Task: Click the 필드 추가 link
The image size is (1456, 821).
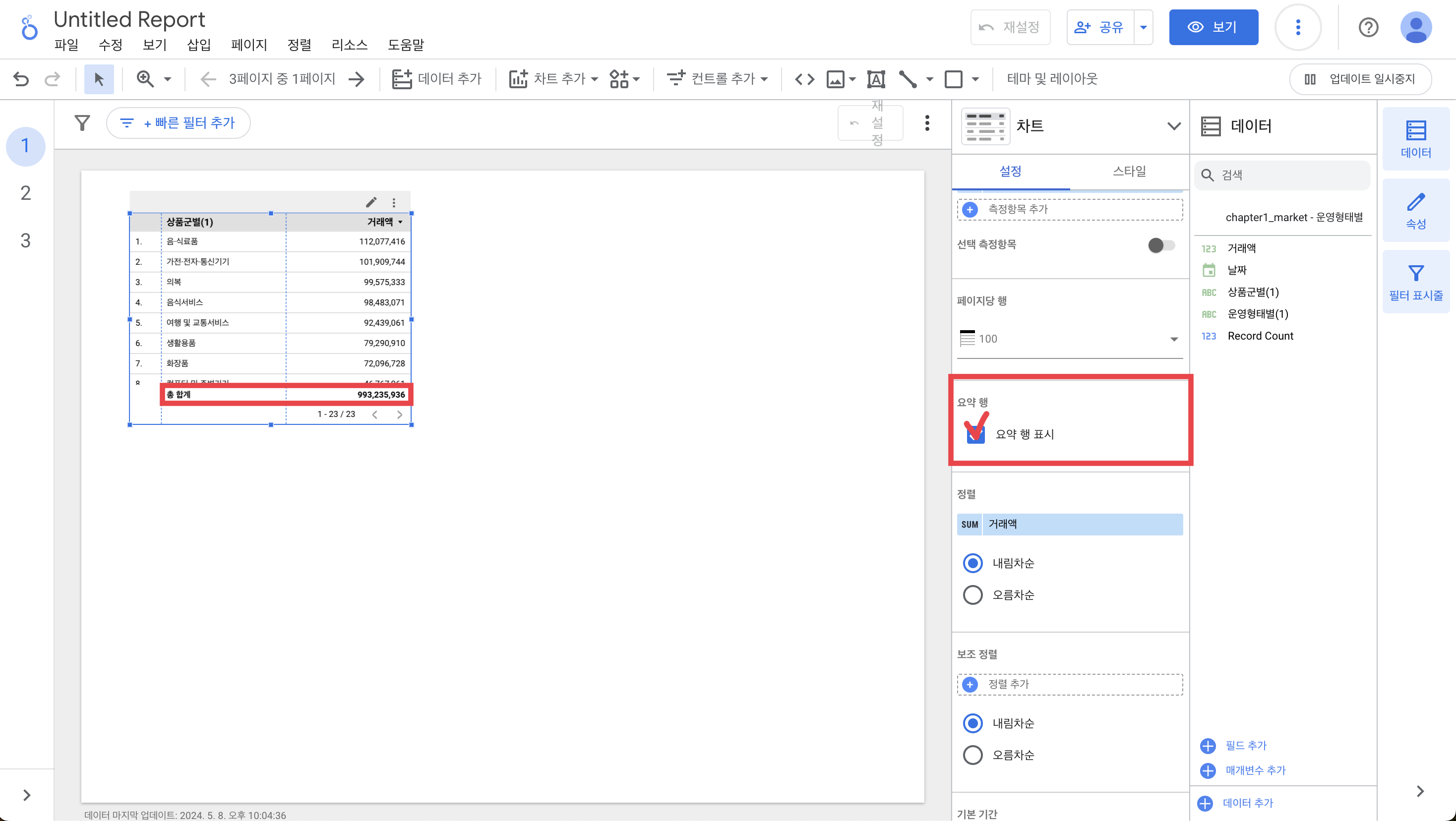Action: coord(1245,745)
